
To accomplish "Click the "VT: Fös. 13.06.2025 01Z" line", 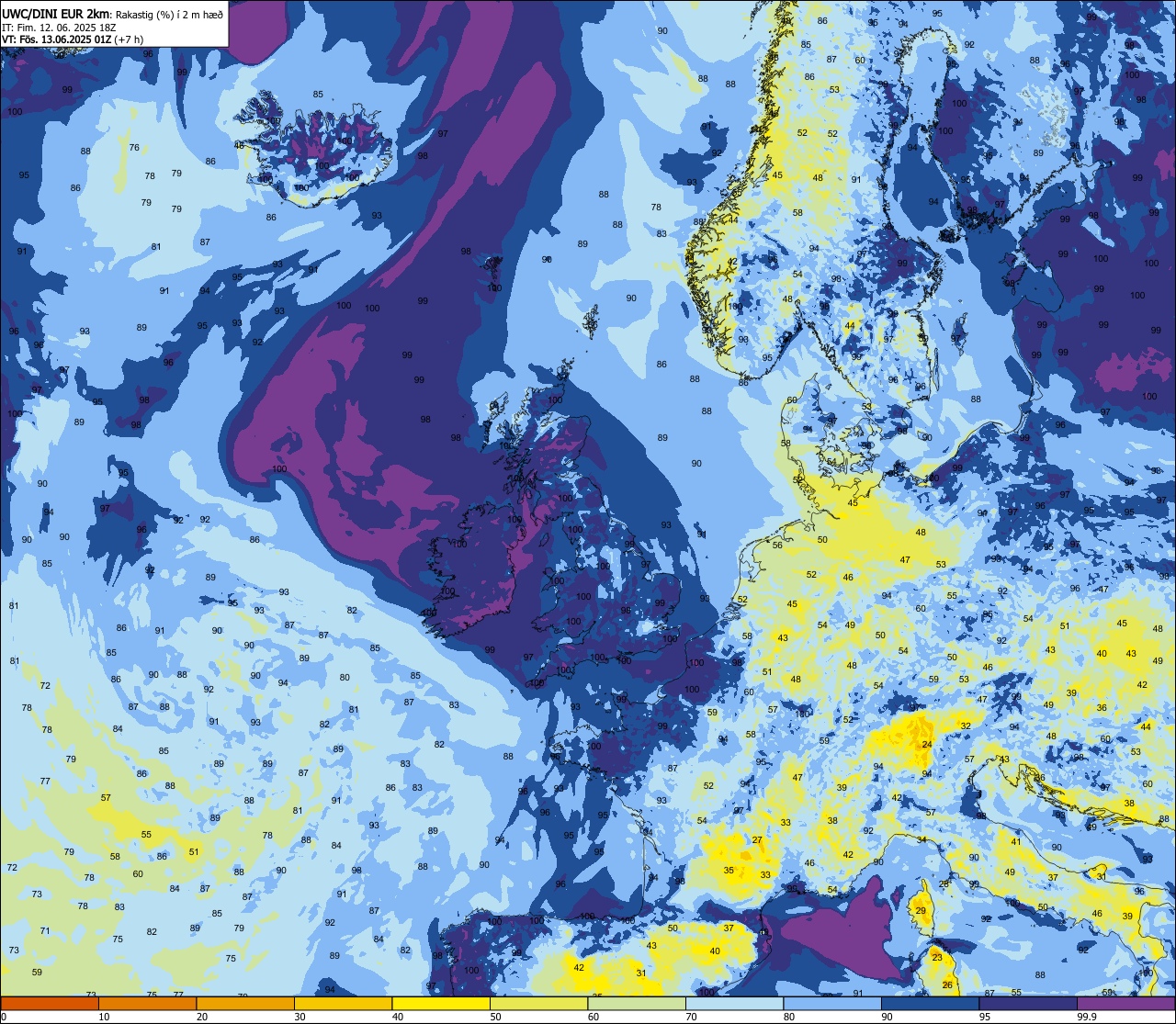I will point(57,39).
